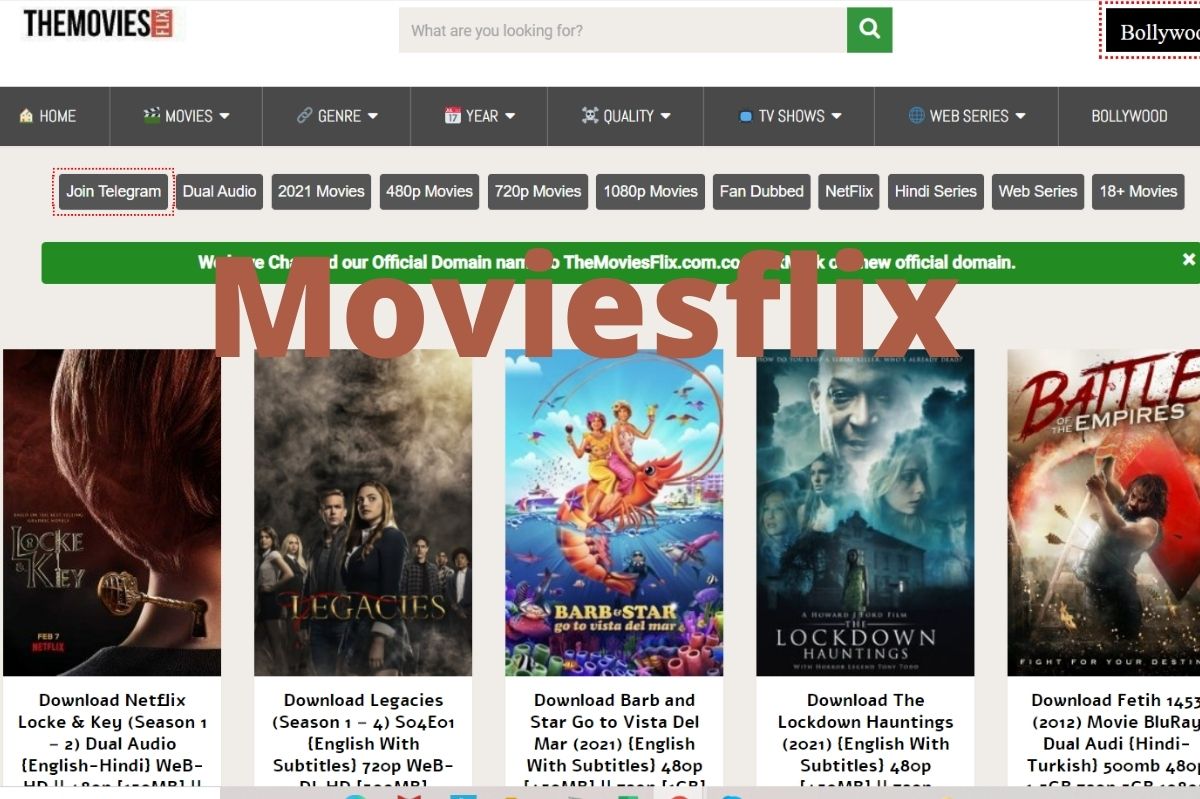The image size is (1200, 799).
Task: Click the MOVIES menu label
Action: pyautogui.click(x=189, y=116)
